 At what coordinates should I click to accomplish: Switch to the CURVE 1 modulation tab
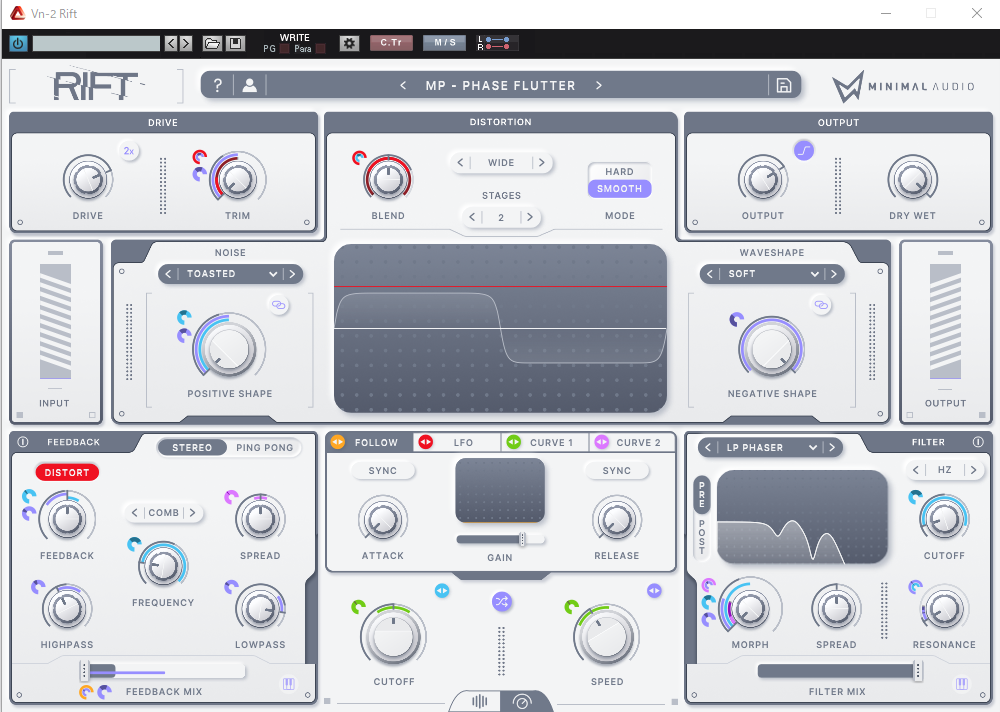pyautogui.click(x=545, y=442)
